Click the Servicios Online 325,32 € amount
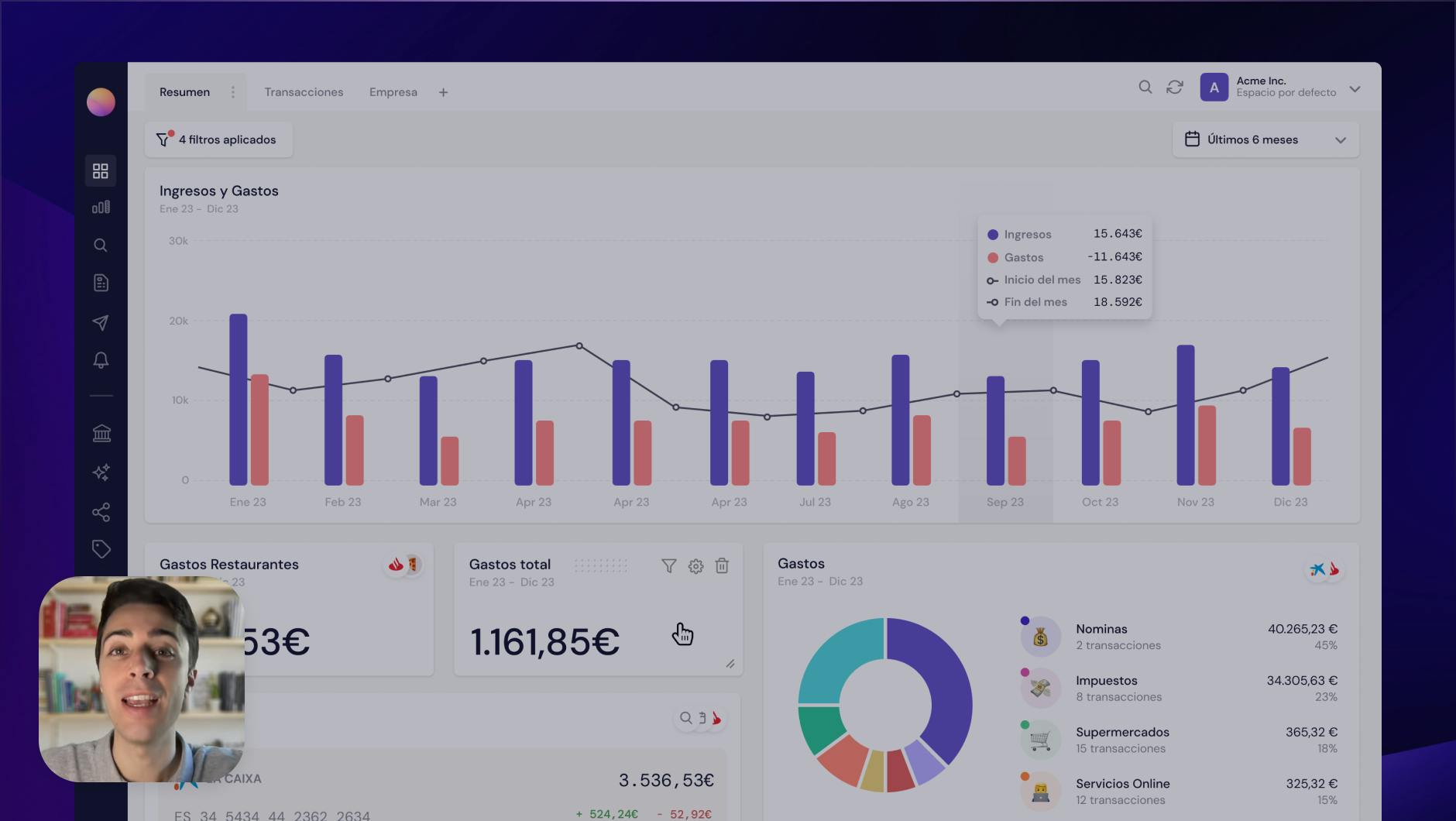The image size is (1456, 821). pos(1311,784)
